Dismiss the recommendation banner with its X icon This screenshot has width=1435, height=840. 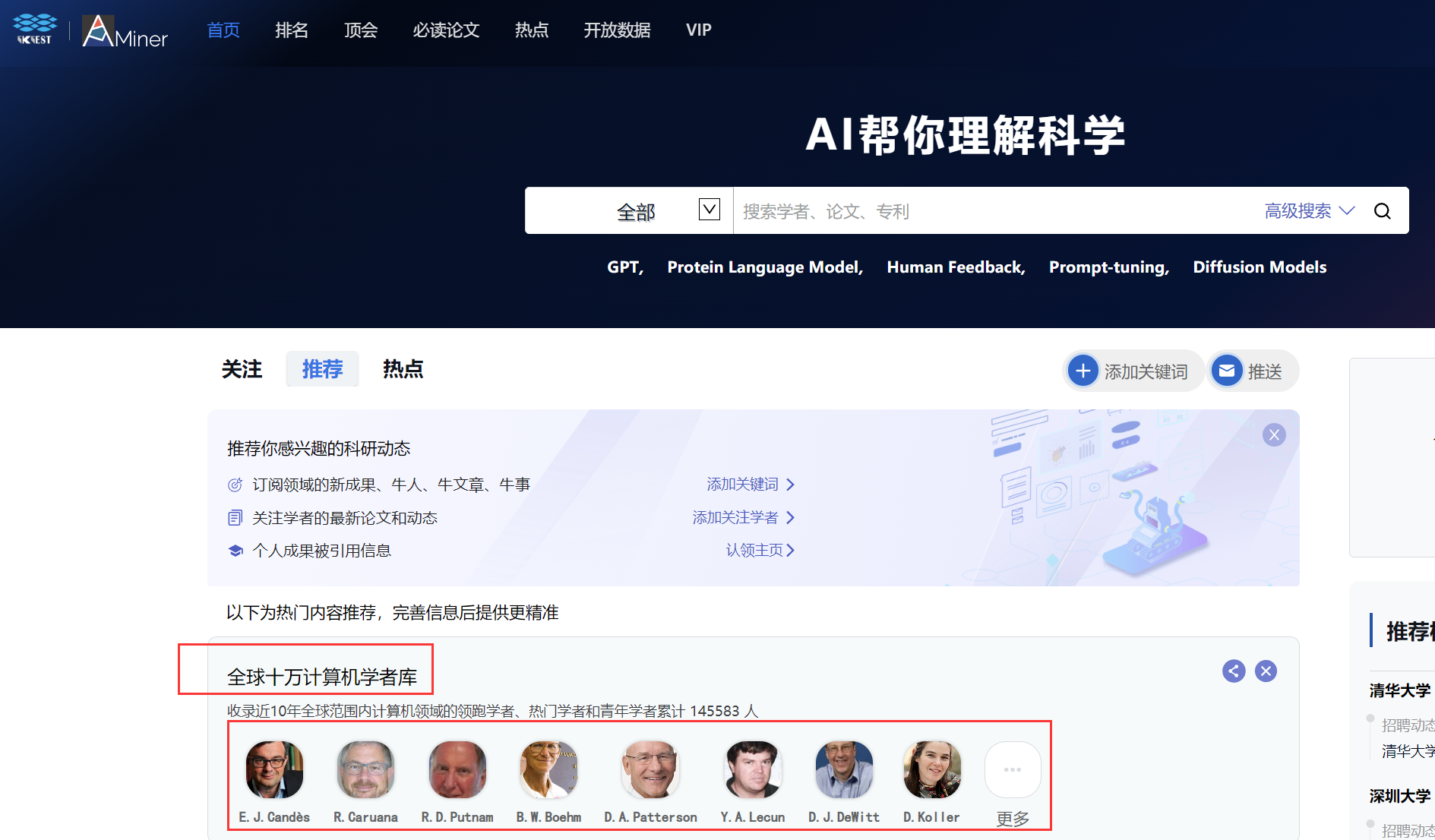pyautogui.click(x=1274, y=434)
